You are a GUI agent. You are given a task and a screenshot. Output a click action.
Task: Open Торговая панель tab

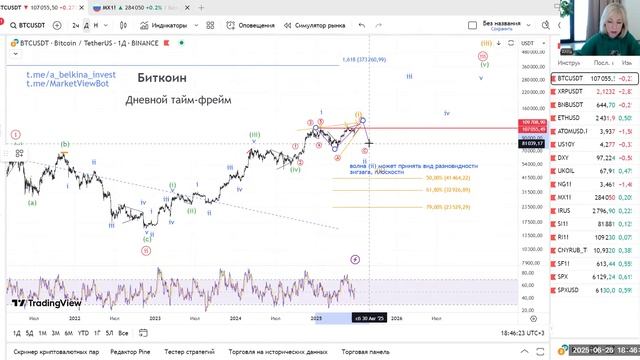click(365, 351)
